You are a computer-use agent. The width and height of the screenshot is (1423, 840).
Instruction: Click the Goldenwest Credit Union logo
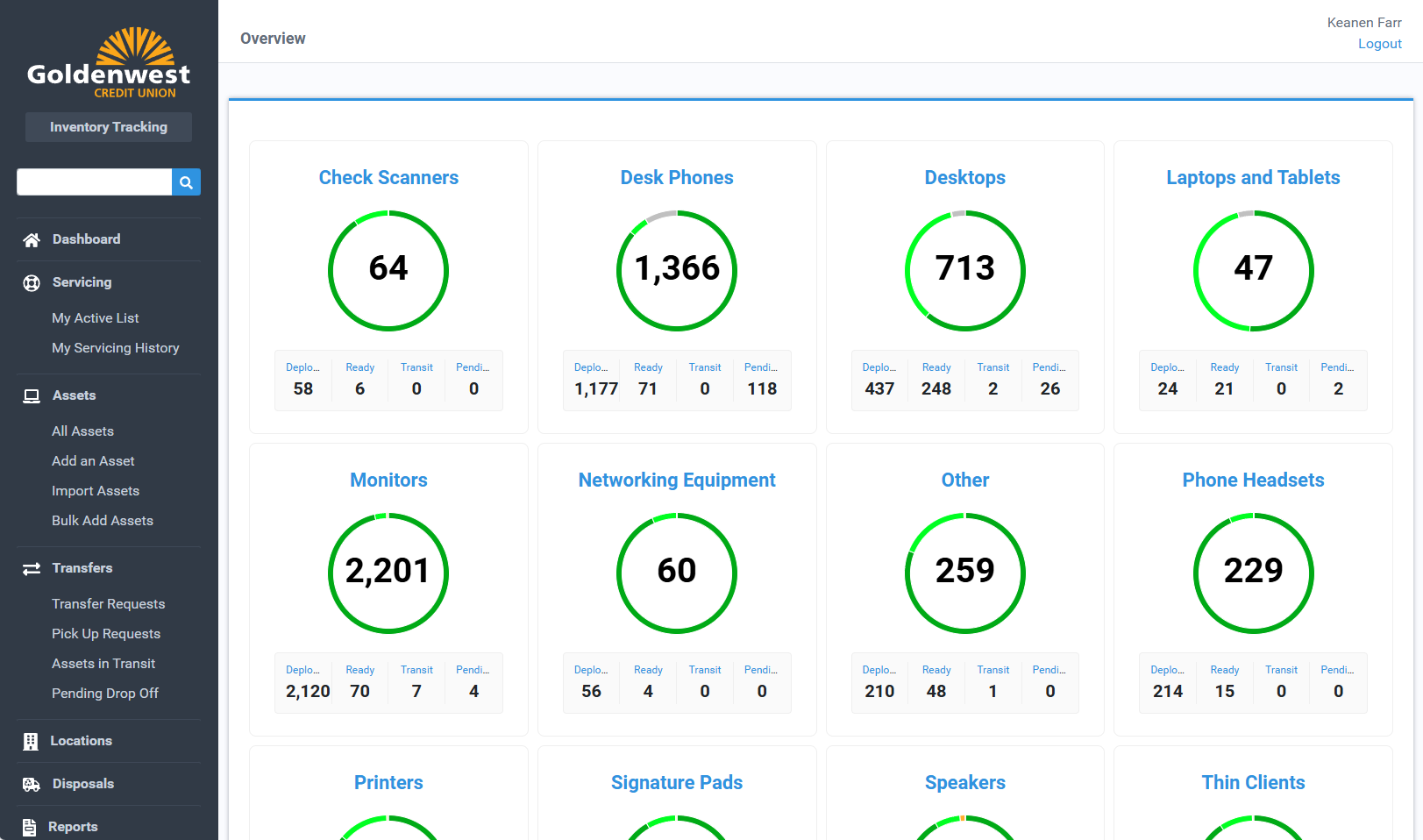tap(108, 61)
